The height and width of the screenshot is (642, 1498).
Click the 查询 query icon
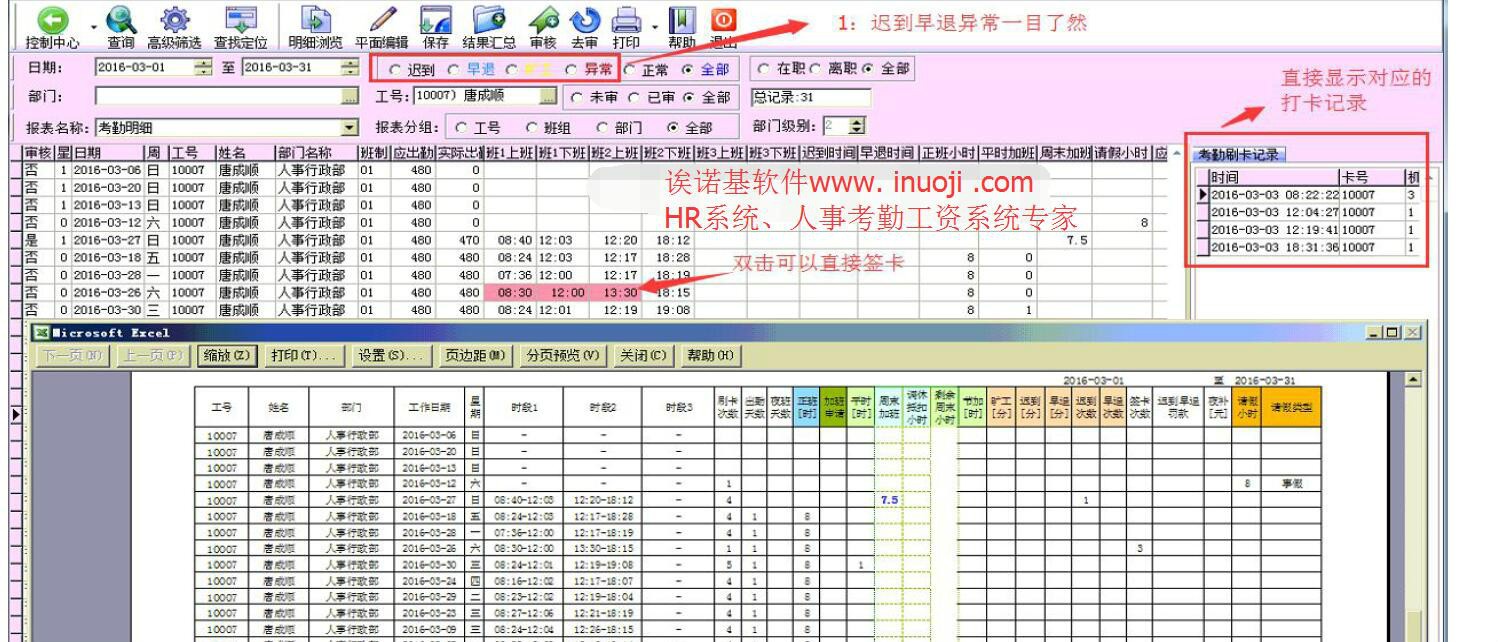click(x=119, y=22)
